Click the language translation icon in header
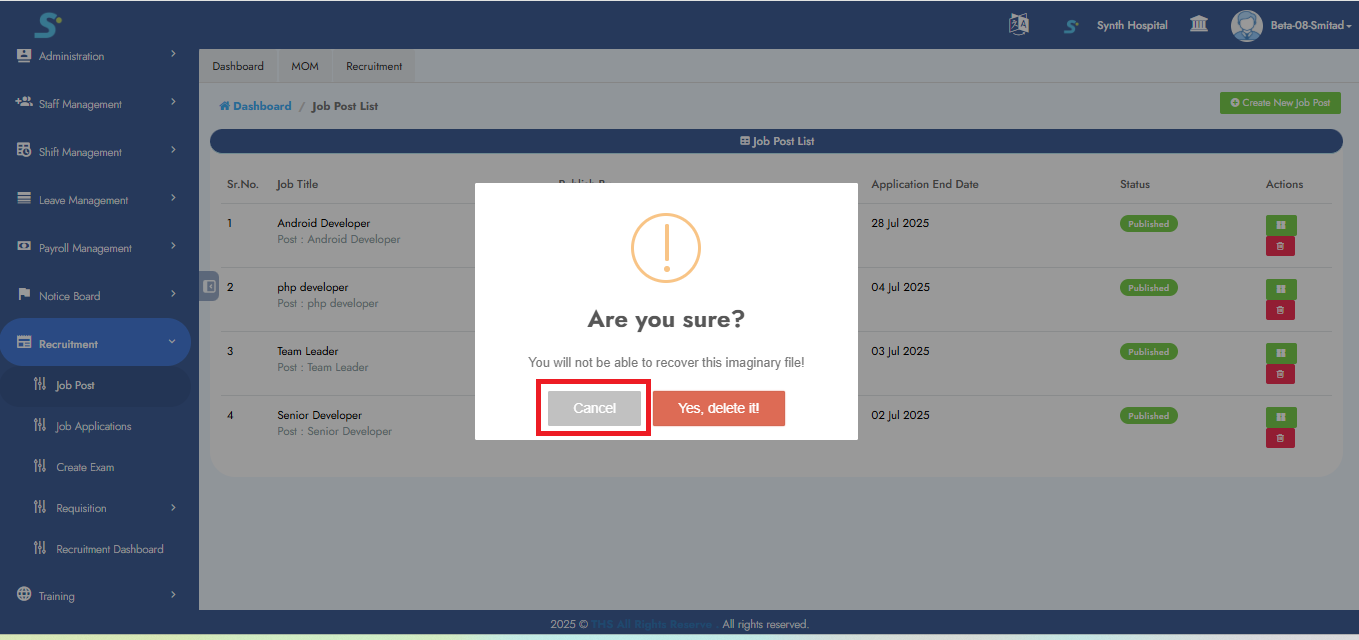Viewport: 1359px width, 640px height. pos(1019,25)
